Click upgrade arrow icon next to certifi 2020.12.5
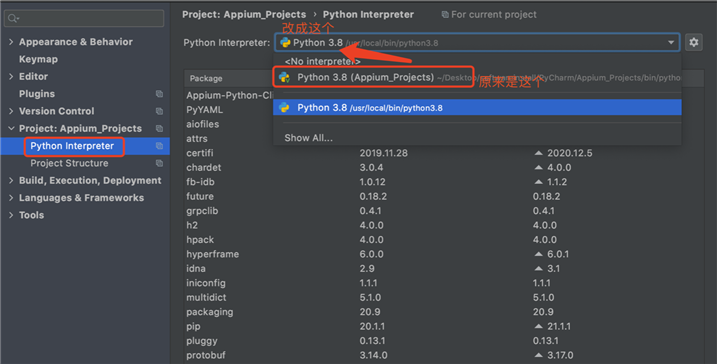This screenshot has width=717, height=364. tap(539, 153)
